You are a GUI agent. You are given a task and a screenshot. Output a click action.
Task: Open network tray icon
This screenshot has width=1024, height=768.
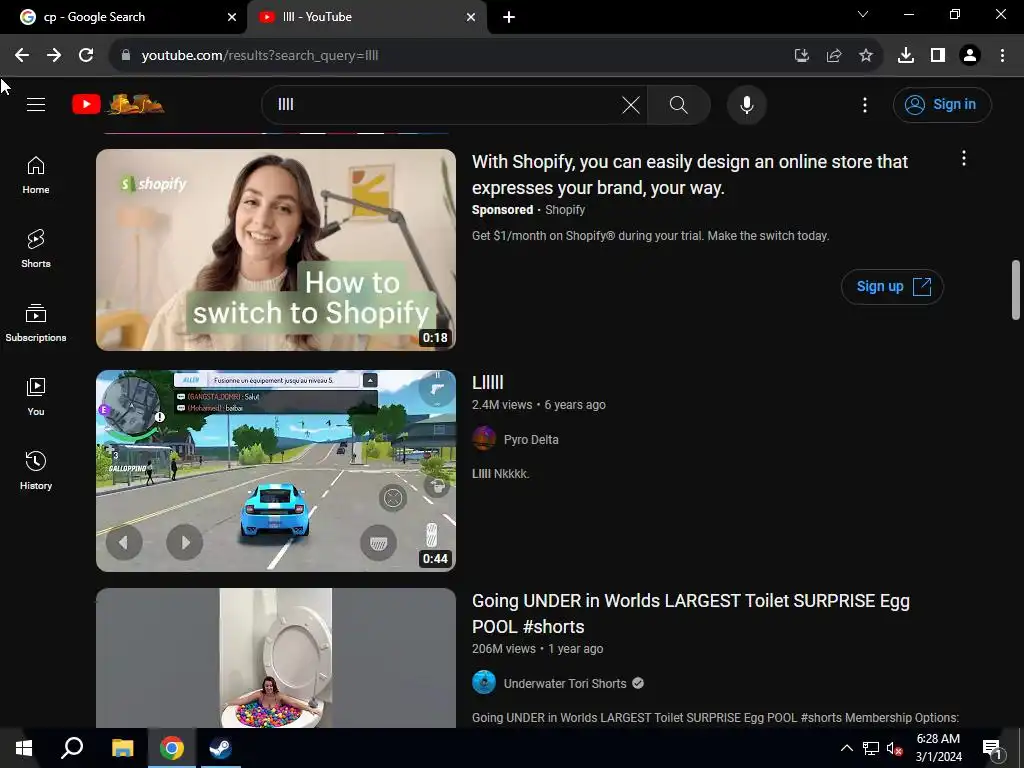[x=871, y=748]
